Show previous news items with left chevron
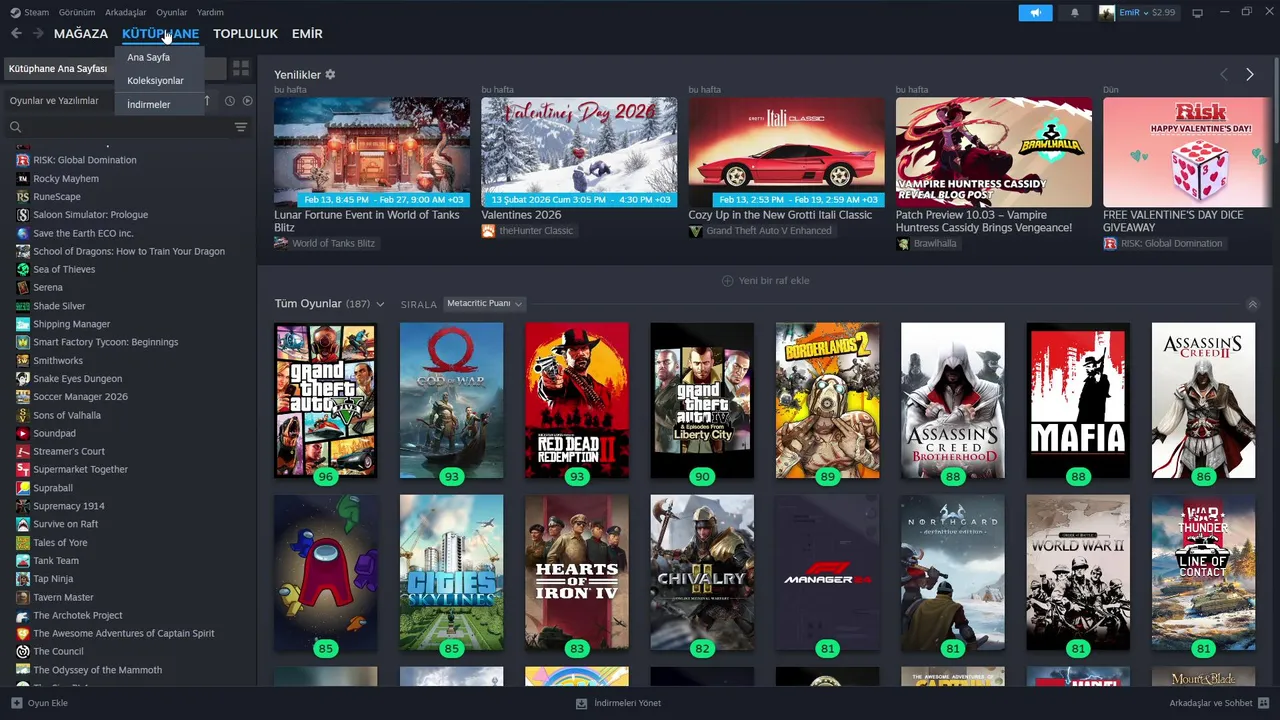 pyautogui.click(x=1223, y=75)
